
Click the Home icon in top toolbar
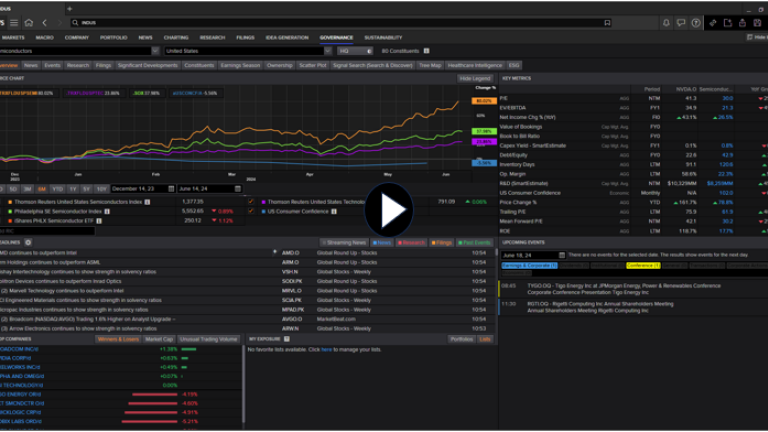coord(27,22)
